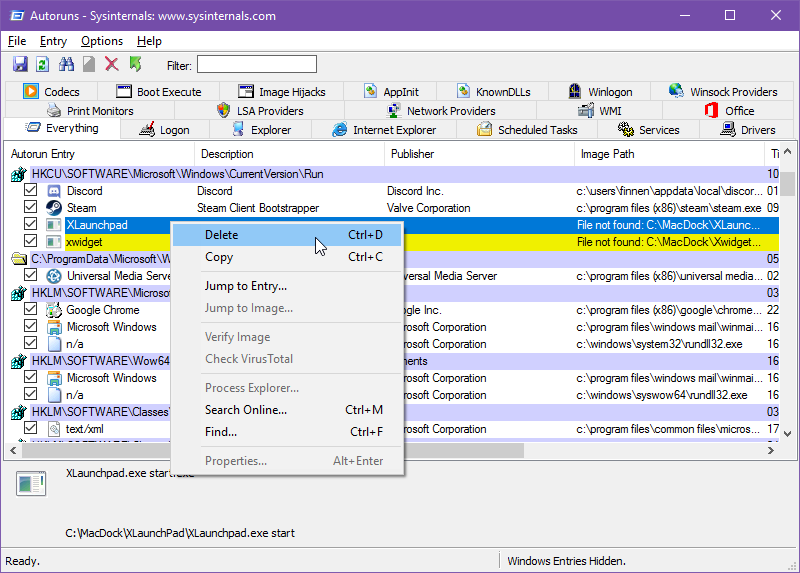Switch to the Drivers tab
800x573 pixels.
point(747,130)
